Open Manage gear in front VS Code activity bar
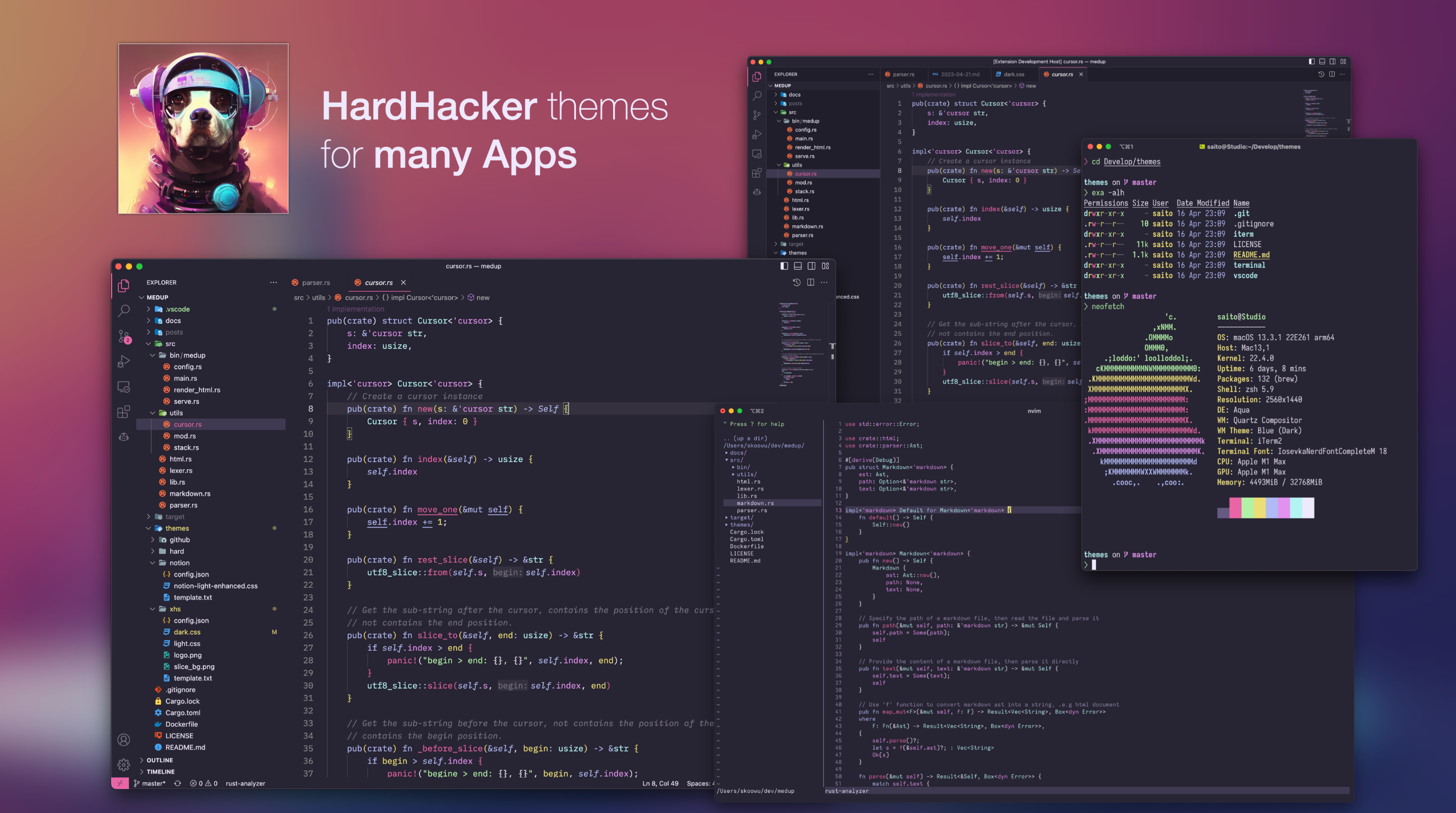 124,765
